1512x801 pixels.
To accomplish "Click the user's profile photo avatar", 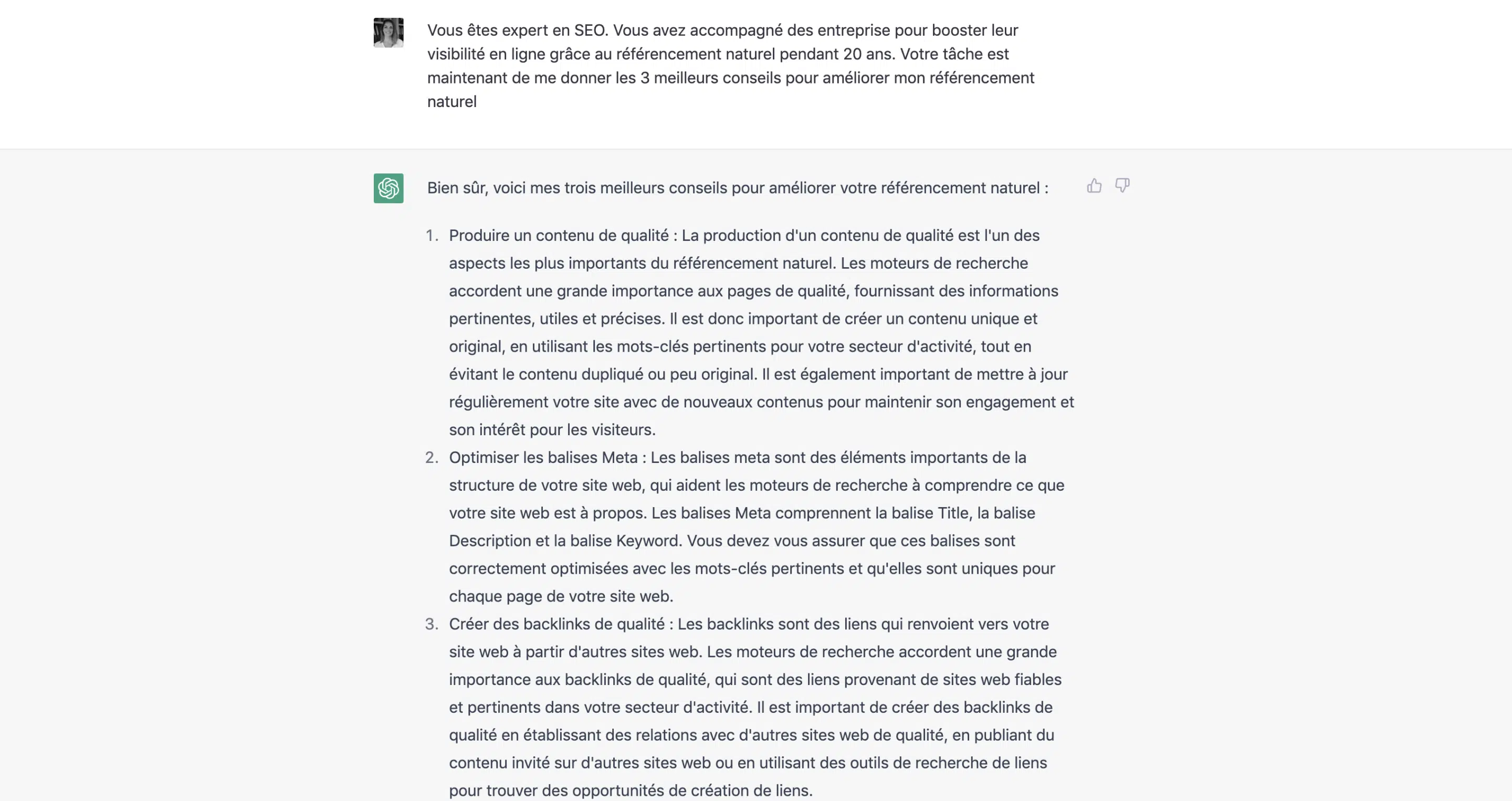I will pos(388,32).
